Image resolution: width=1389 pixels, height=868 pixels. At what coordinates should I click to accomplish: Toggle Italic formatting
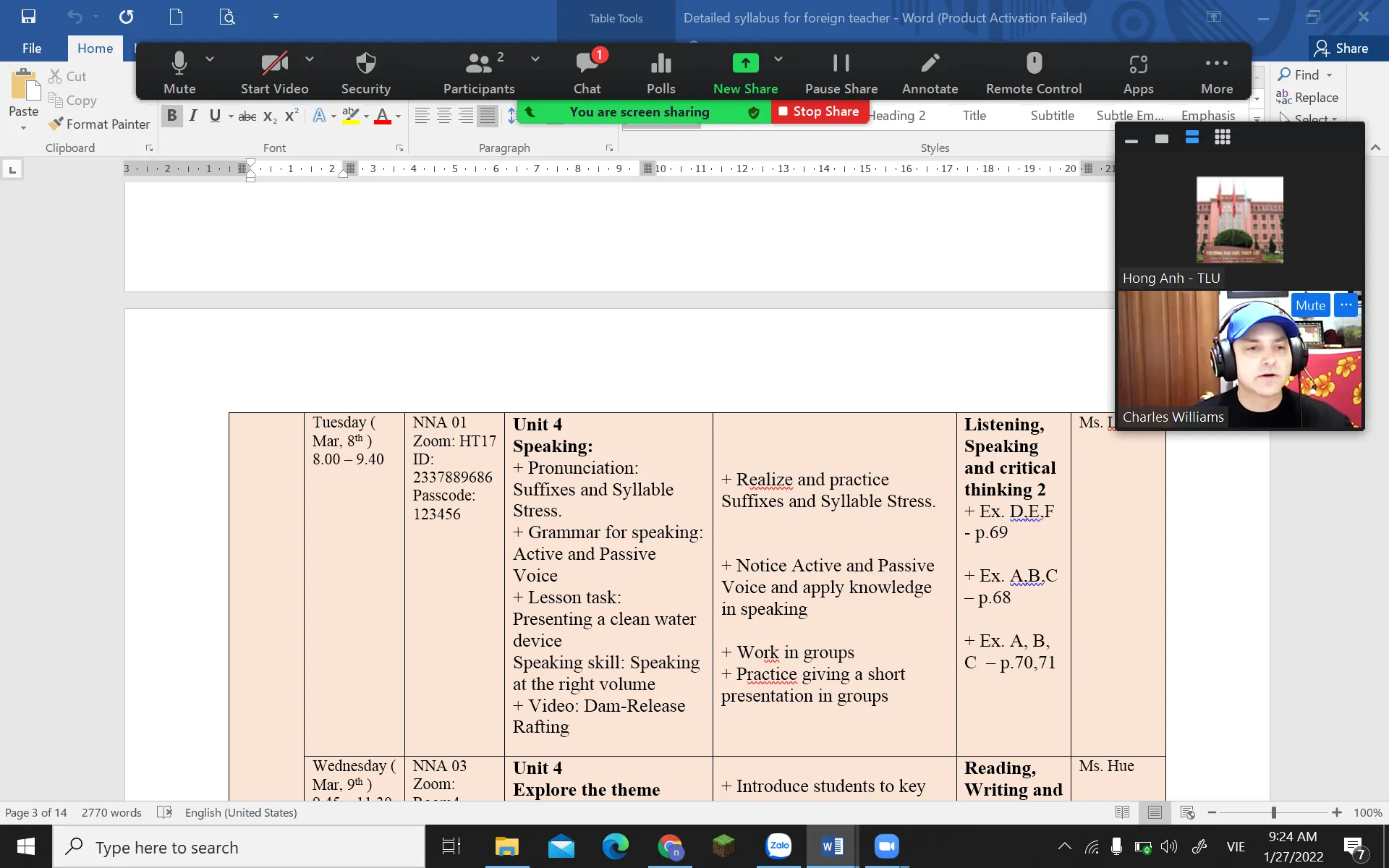pos(193,116)
